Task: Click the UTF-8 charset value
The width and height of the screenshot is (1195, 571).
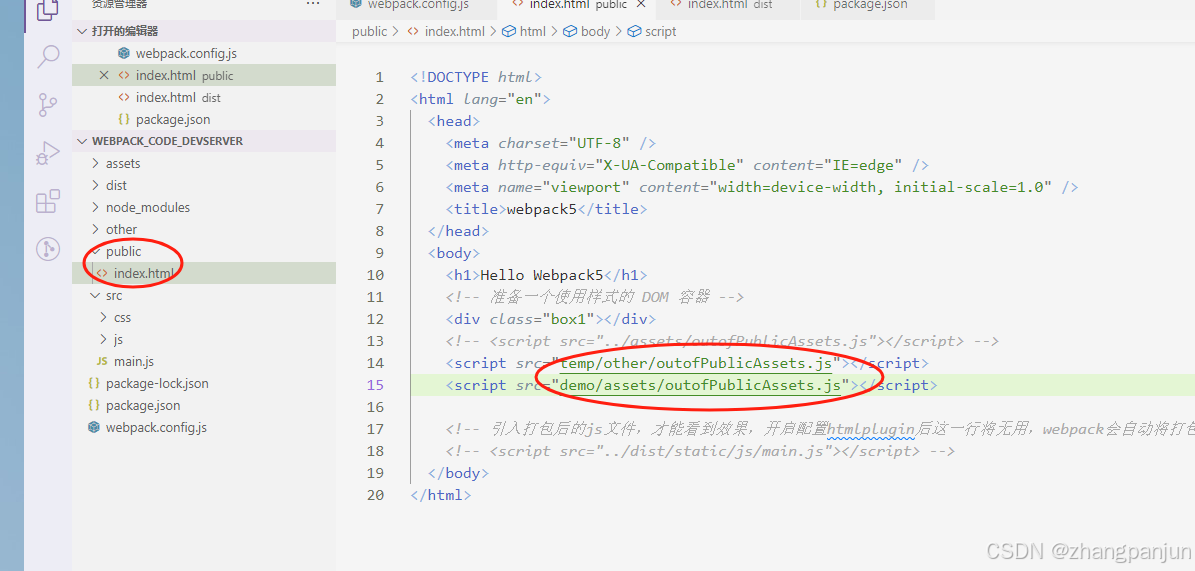Action: (x=599, y=143)
